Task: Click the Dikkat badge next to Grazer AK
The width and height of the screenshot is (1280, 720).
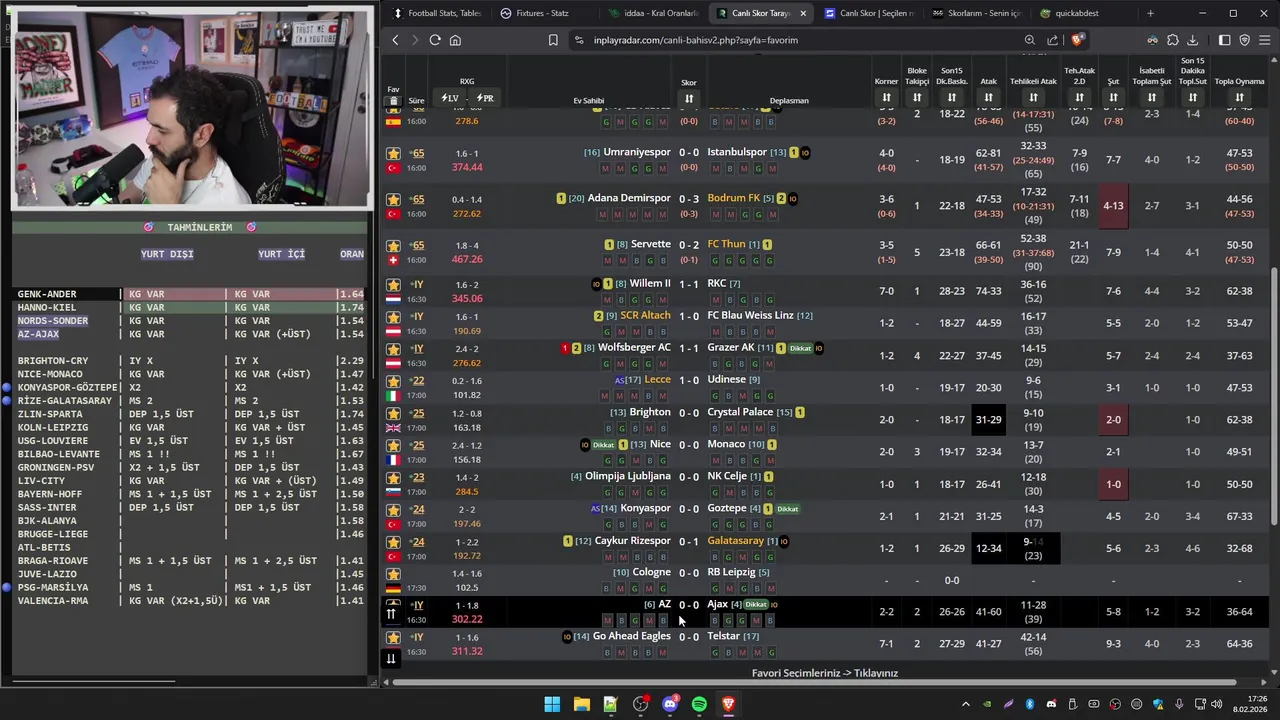Action: pos(800,349)
